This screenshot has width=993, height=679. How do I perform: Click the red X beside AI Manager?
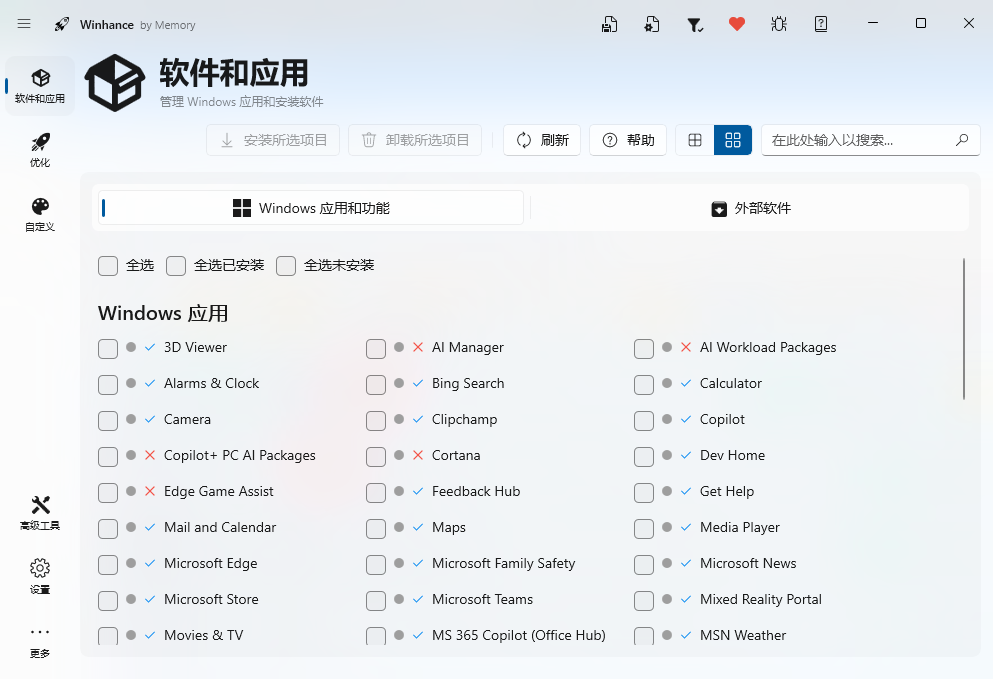pos(418,346)
